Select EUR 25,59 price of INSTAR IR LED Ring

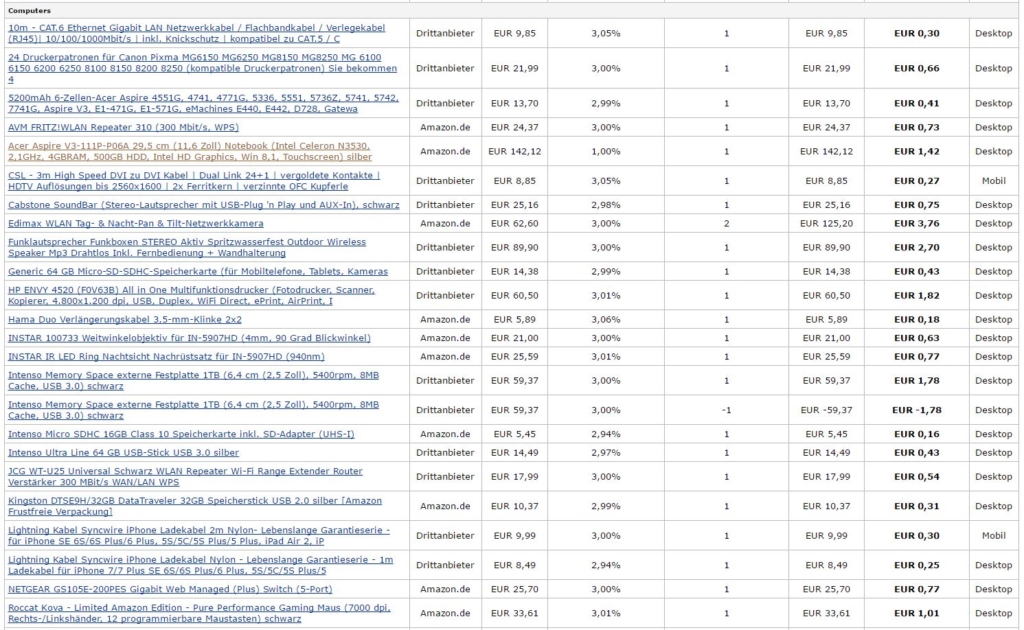(x=515, y=356)
